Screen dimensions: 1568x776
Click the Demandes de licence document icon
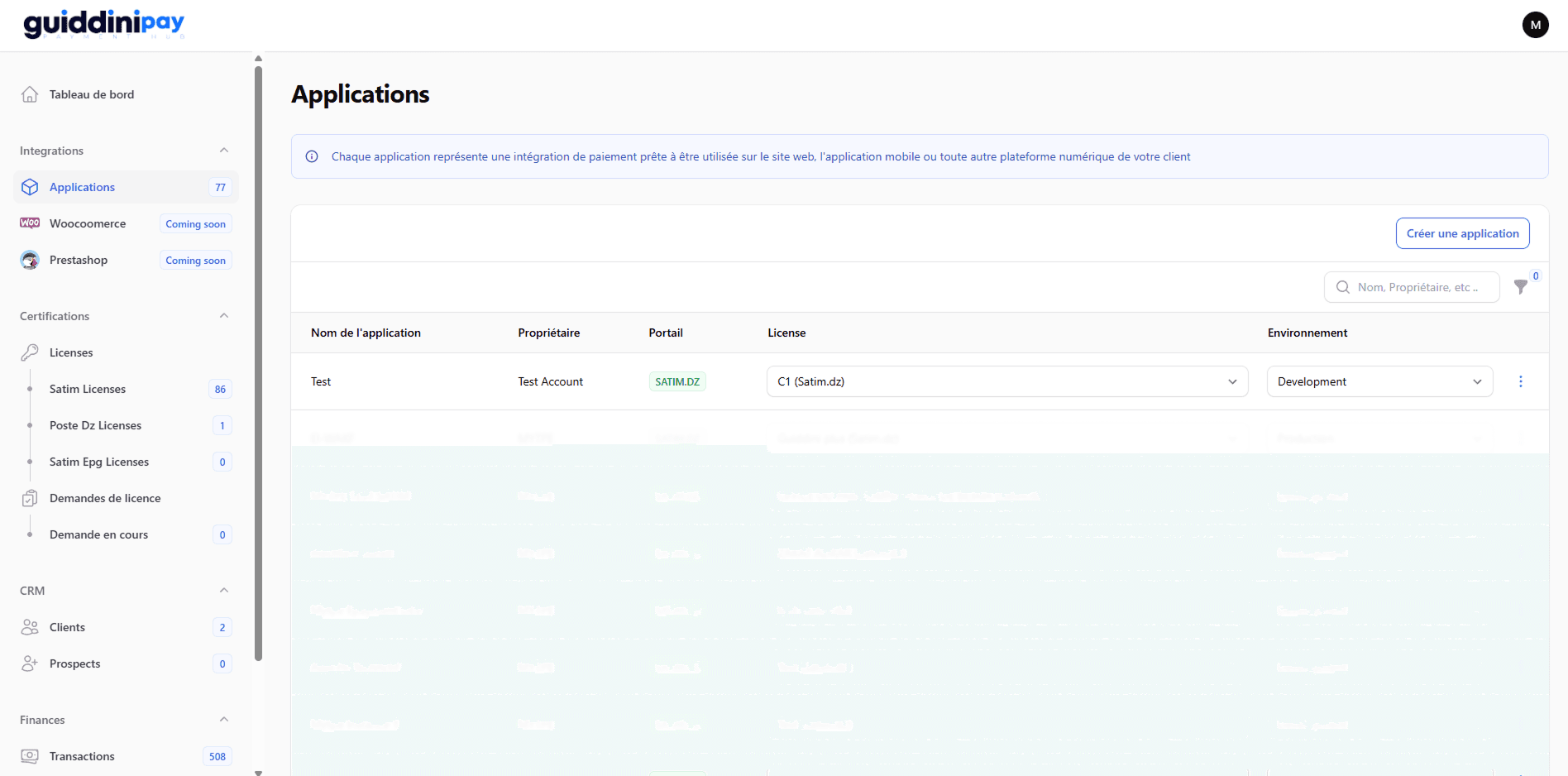coord(30,497)
